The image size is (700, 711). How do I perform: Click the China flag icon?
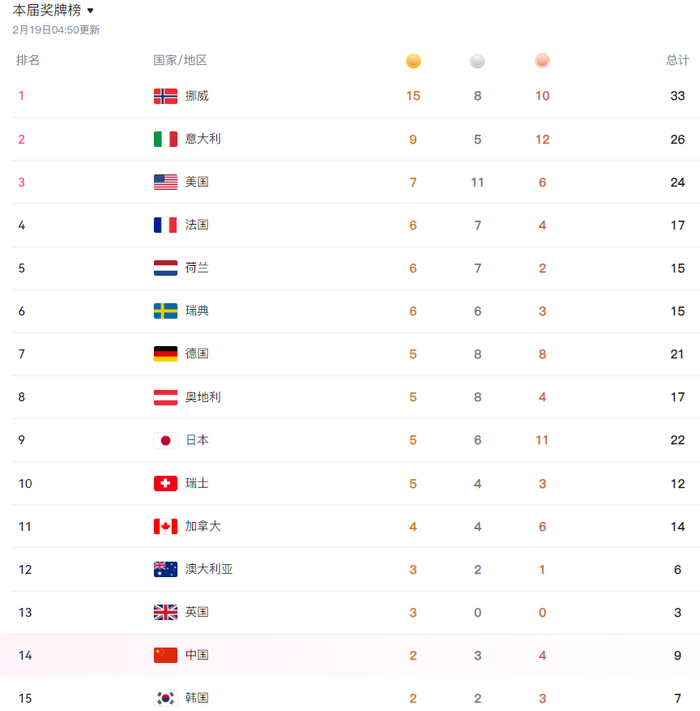(x=165, y=655)
